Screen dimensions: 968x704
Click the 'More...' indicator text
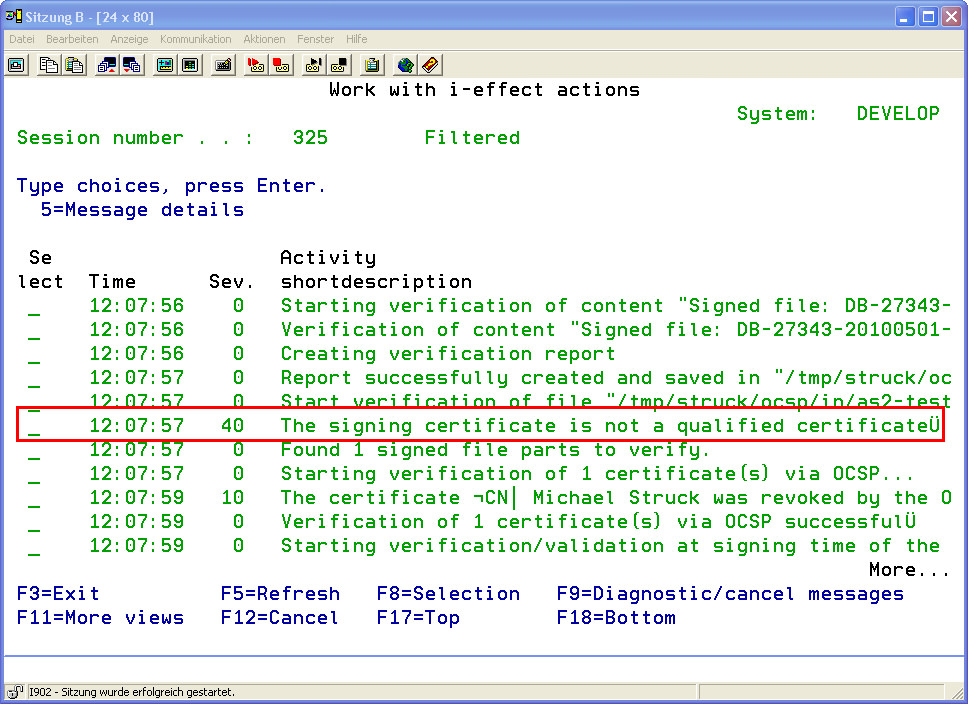pos(908,570)
